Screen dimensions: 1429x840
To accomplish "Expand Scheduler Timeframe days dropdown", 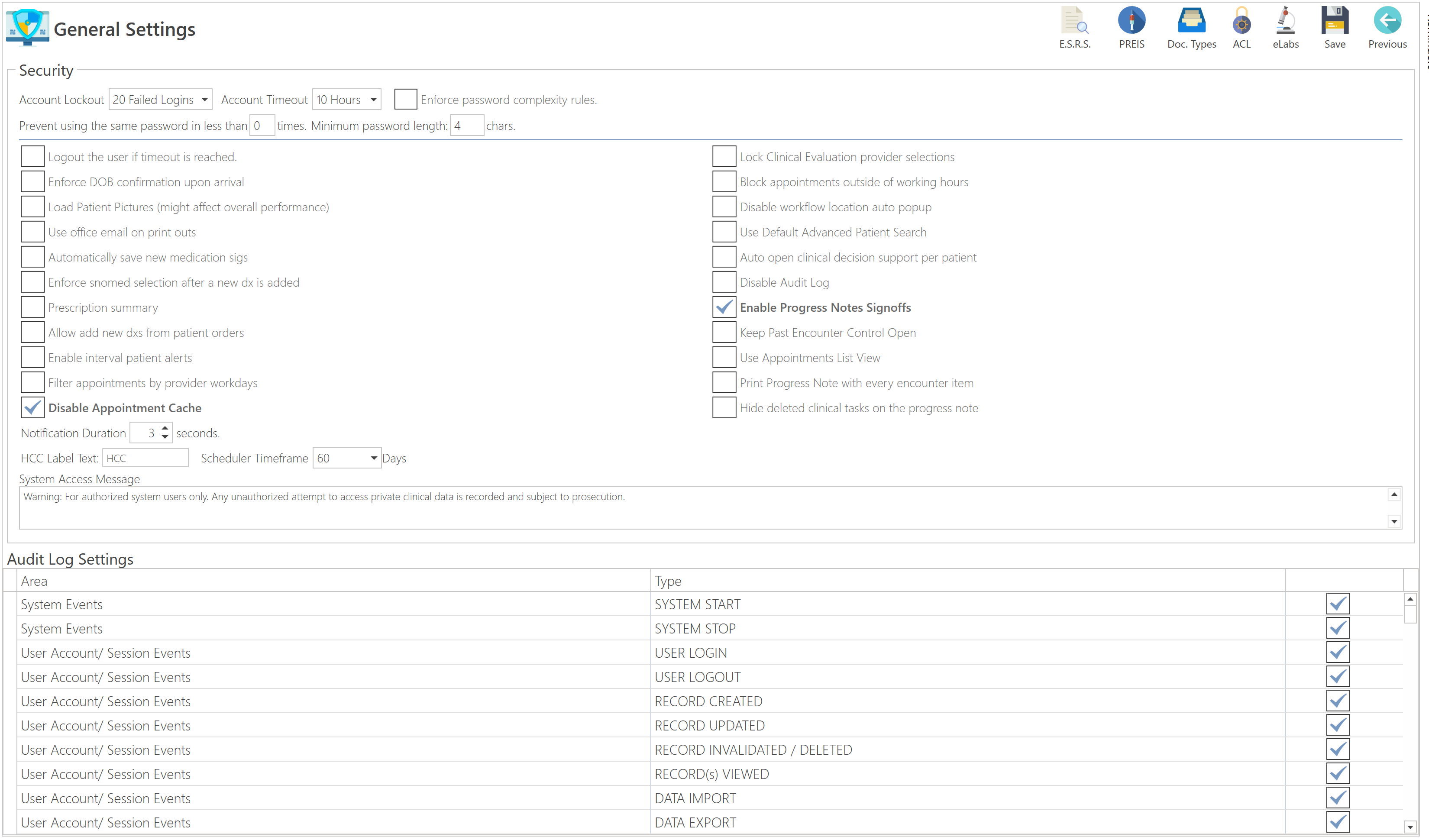I will [374, 458].
